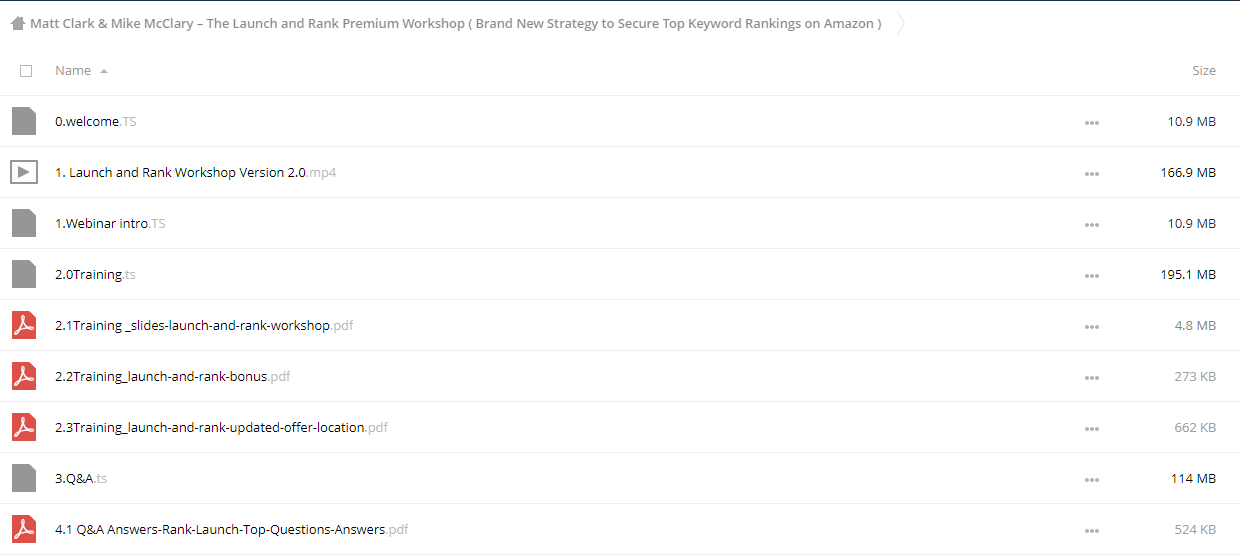Tick the select-all checkbox in the header
Screen dimensions: 1240x560
click(x=26, y=71)
